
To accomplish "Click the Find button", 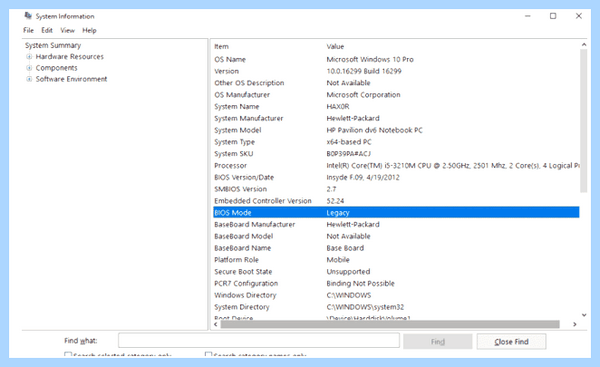I will pyautogui.click(x=438, y=341).
